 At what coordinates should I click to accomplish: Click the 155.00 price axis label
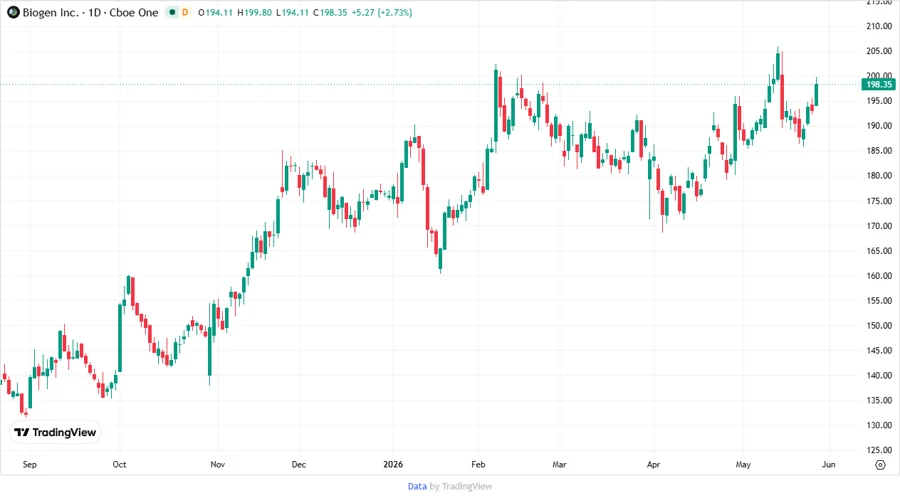879,301
